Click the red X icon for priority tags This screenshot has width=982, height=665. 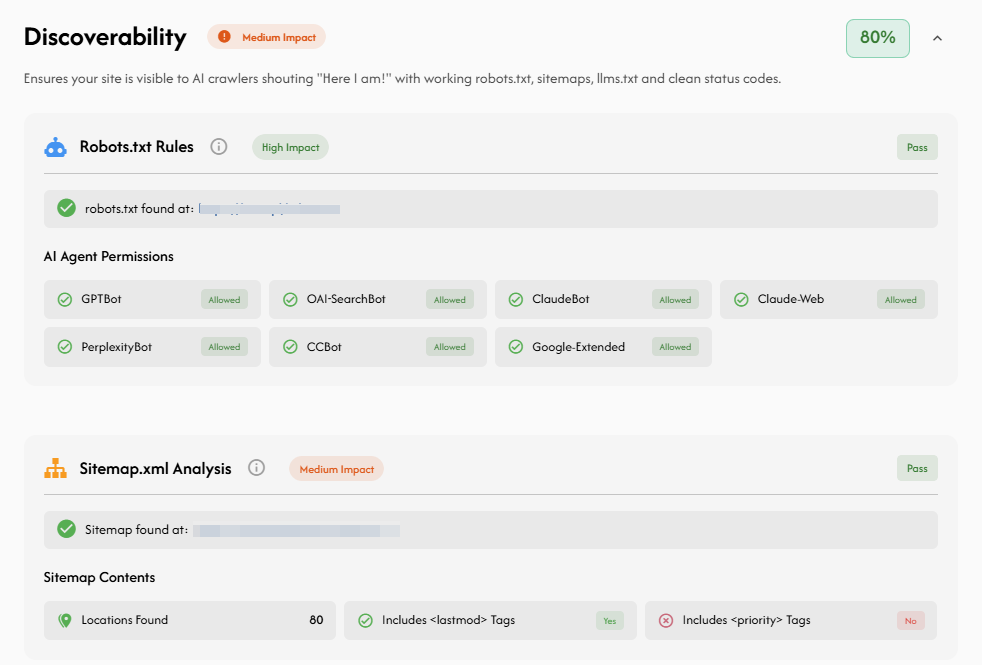tap(666, 620)
